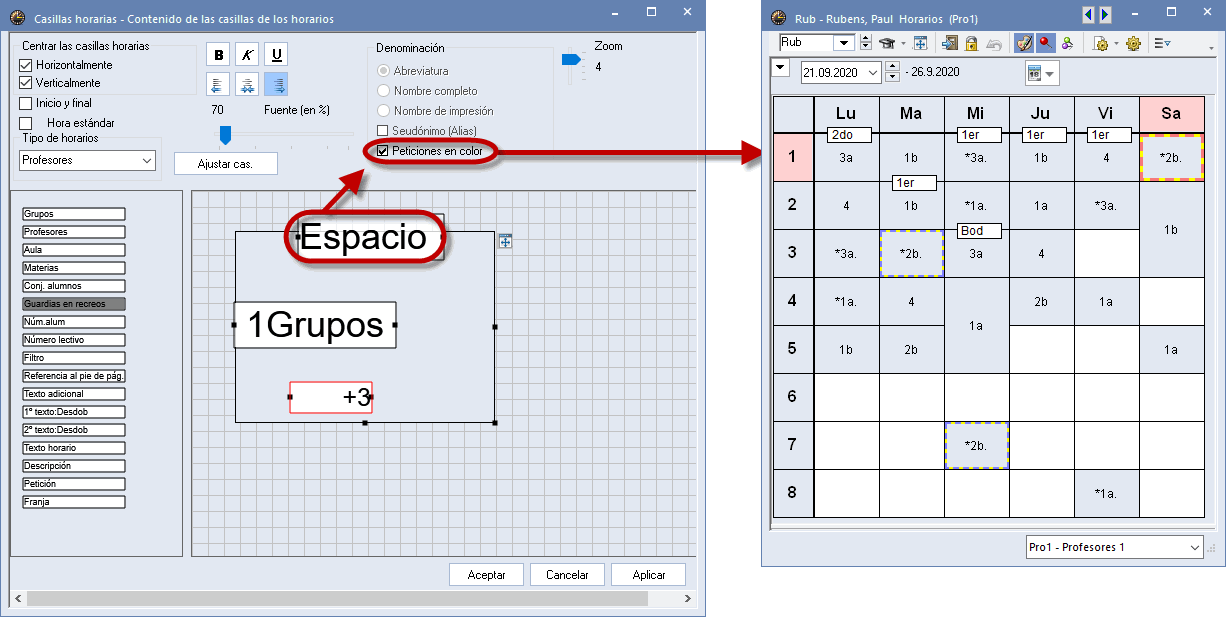The image size is (1226, 617).
Task: Select the Materias field item
Action: tap(74, 268)
